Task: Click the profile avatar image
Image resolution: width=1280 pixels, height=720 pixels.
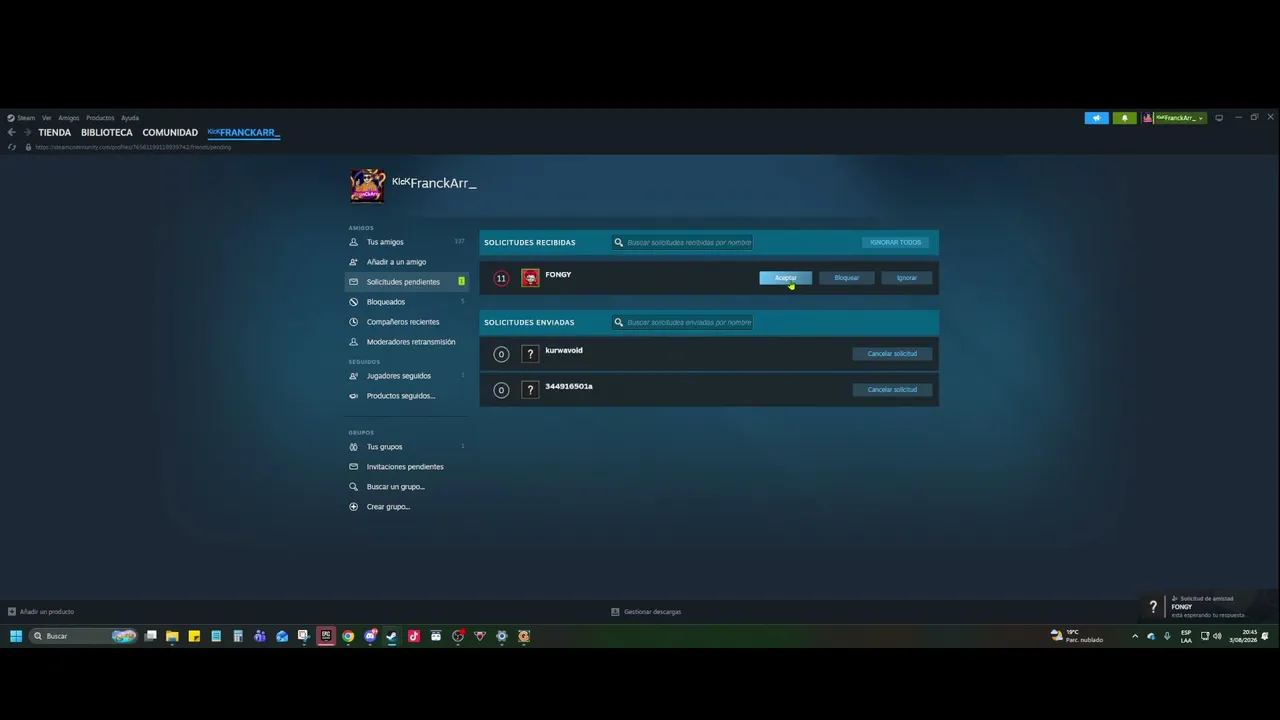Action: [x=367, y=185]
